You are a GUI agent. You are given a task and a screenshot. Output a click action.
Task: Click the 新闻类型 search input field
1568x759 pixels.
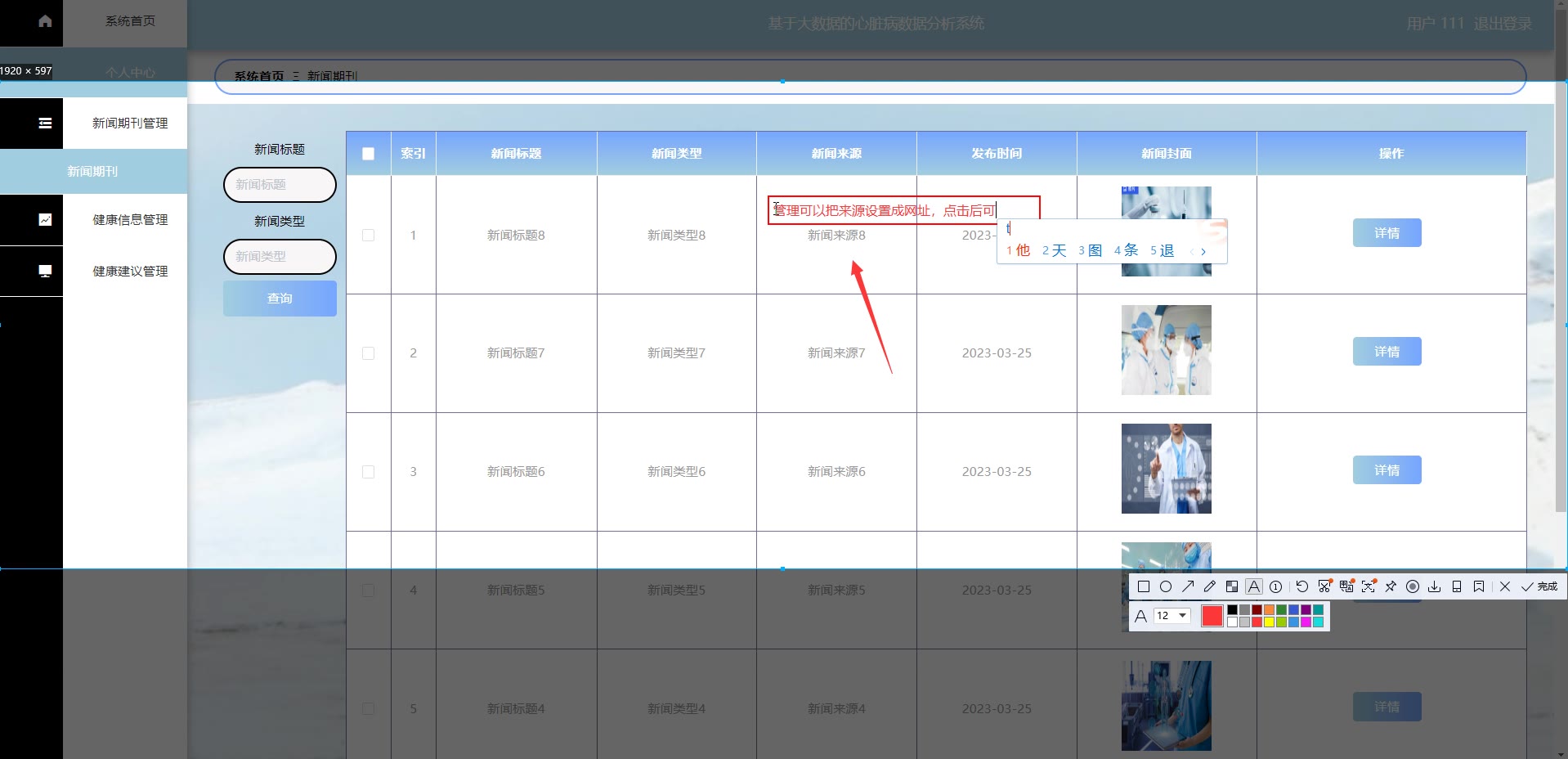click(280, 257)
